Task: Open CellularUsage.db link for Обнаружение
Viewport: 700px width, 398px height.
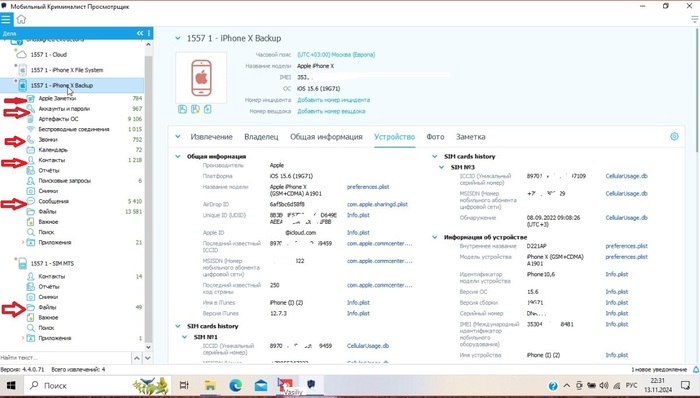Action: [626, 218]
